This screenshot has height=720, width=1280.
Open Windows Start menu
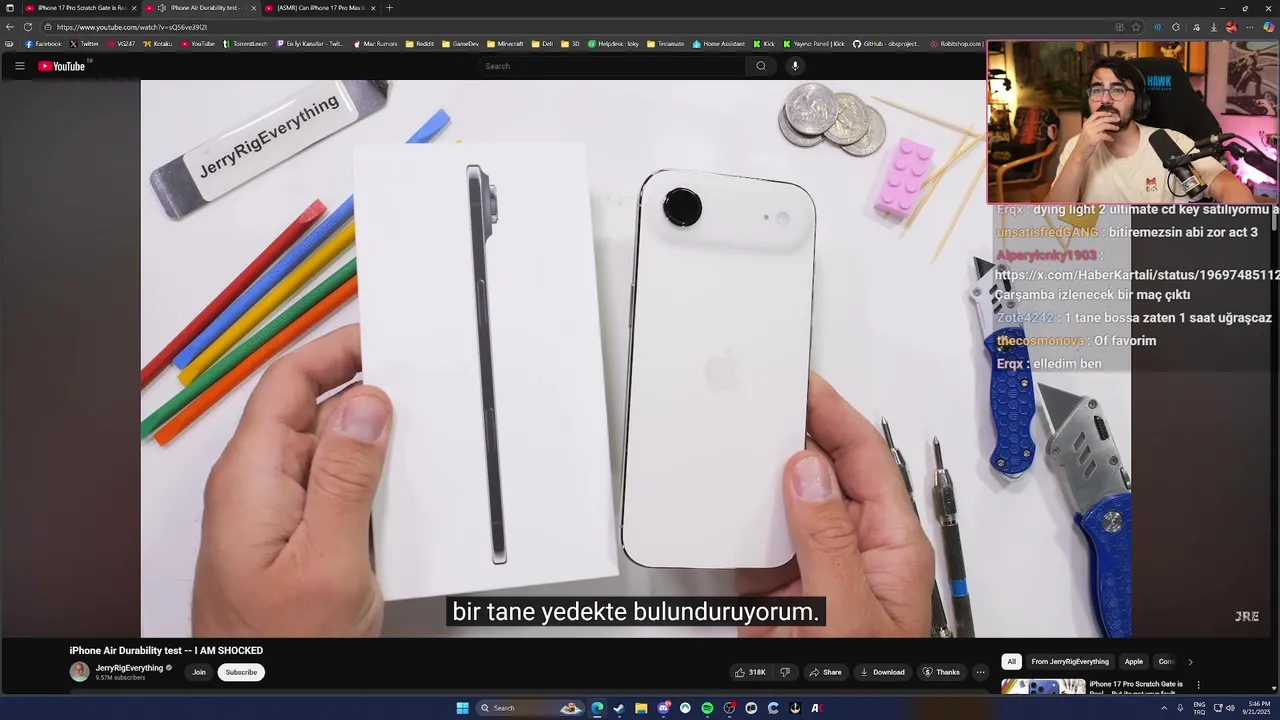[x=462, y=708]
